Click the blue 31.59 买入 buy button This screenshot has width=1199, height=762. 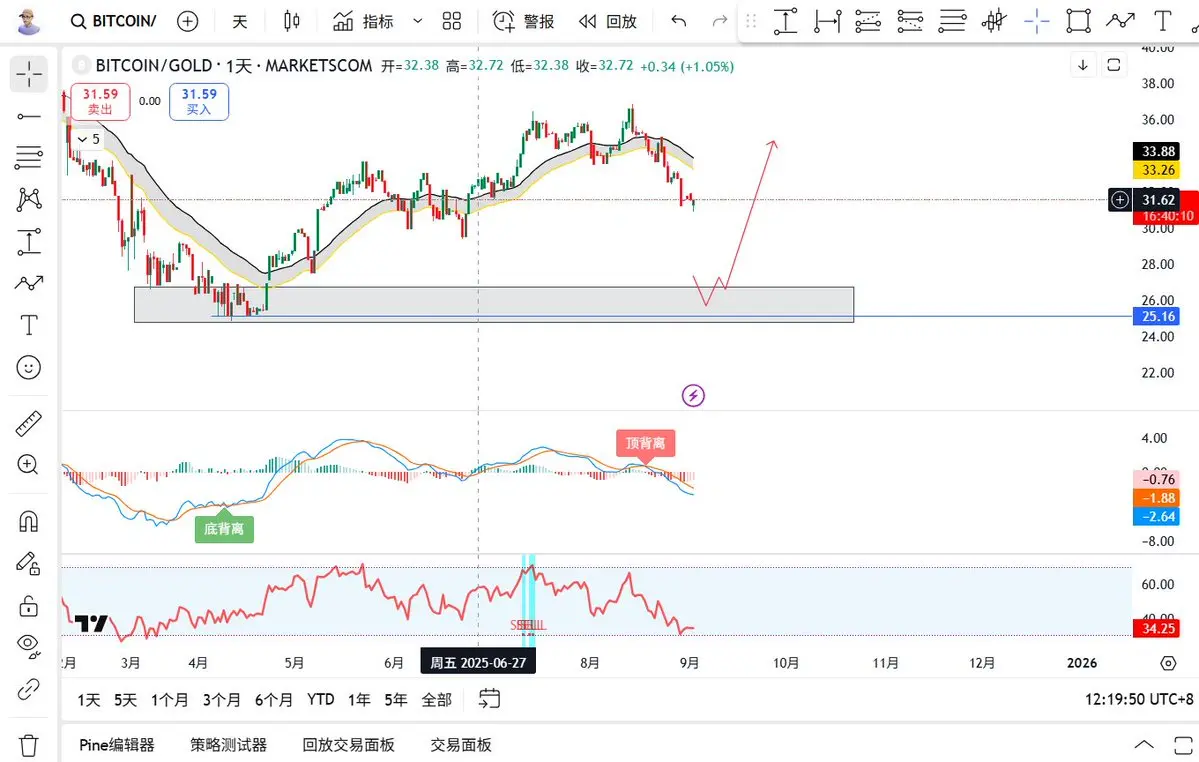(x=199, y=102)
